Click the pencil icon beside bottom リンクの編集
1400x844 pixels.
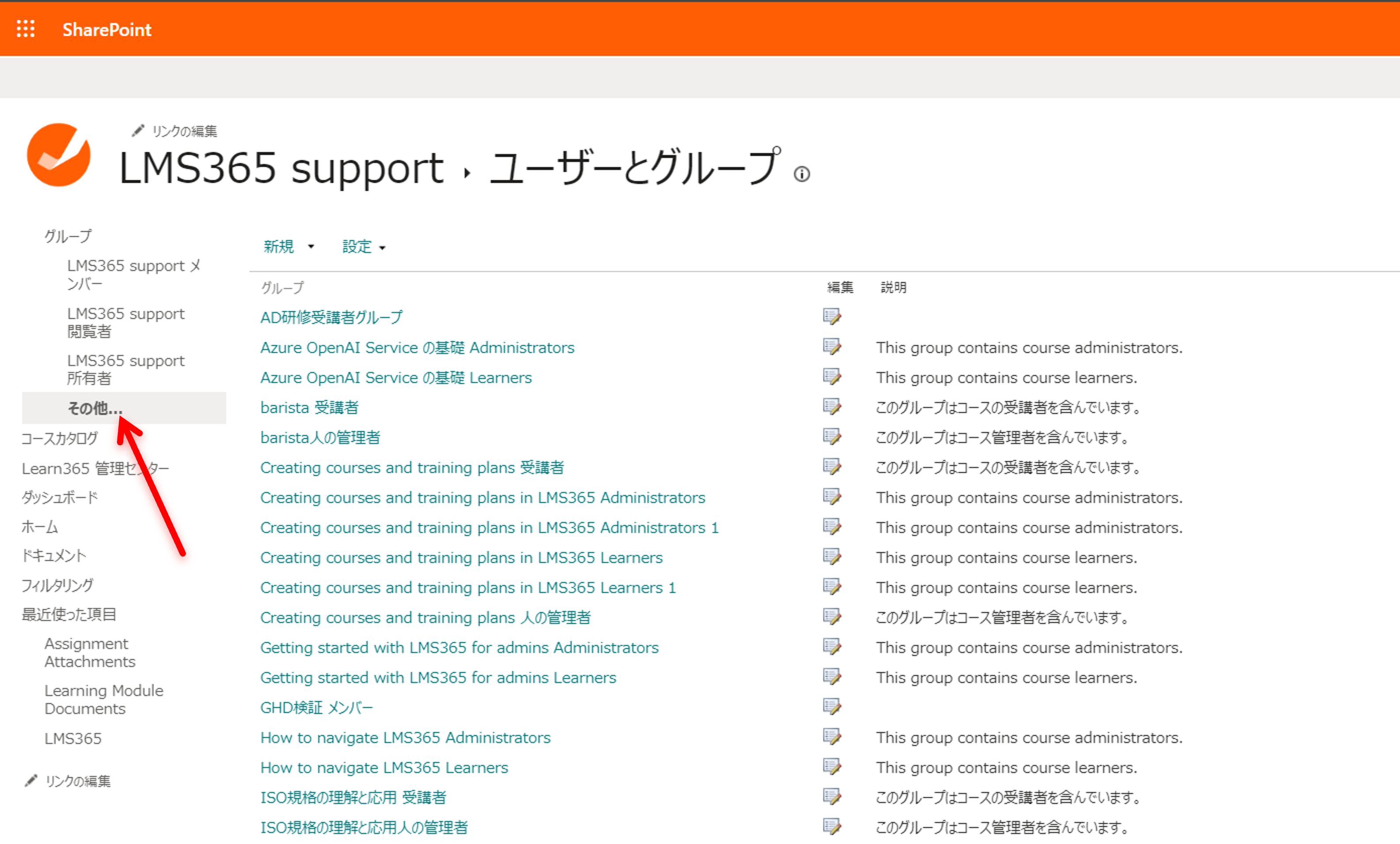[31, 780]
